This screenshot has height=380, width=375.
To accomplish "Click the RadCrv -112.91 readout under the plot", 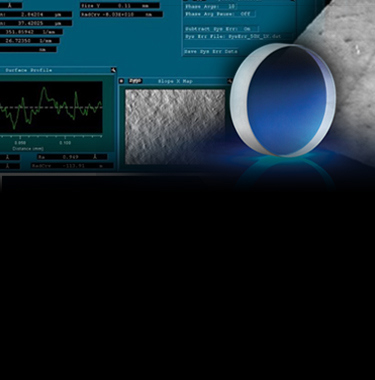I will tap(72, 165).
